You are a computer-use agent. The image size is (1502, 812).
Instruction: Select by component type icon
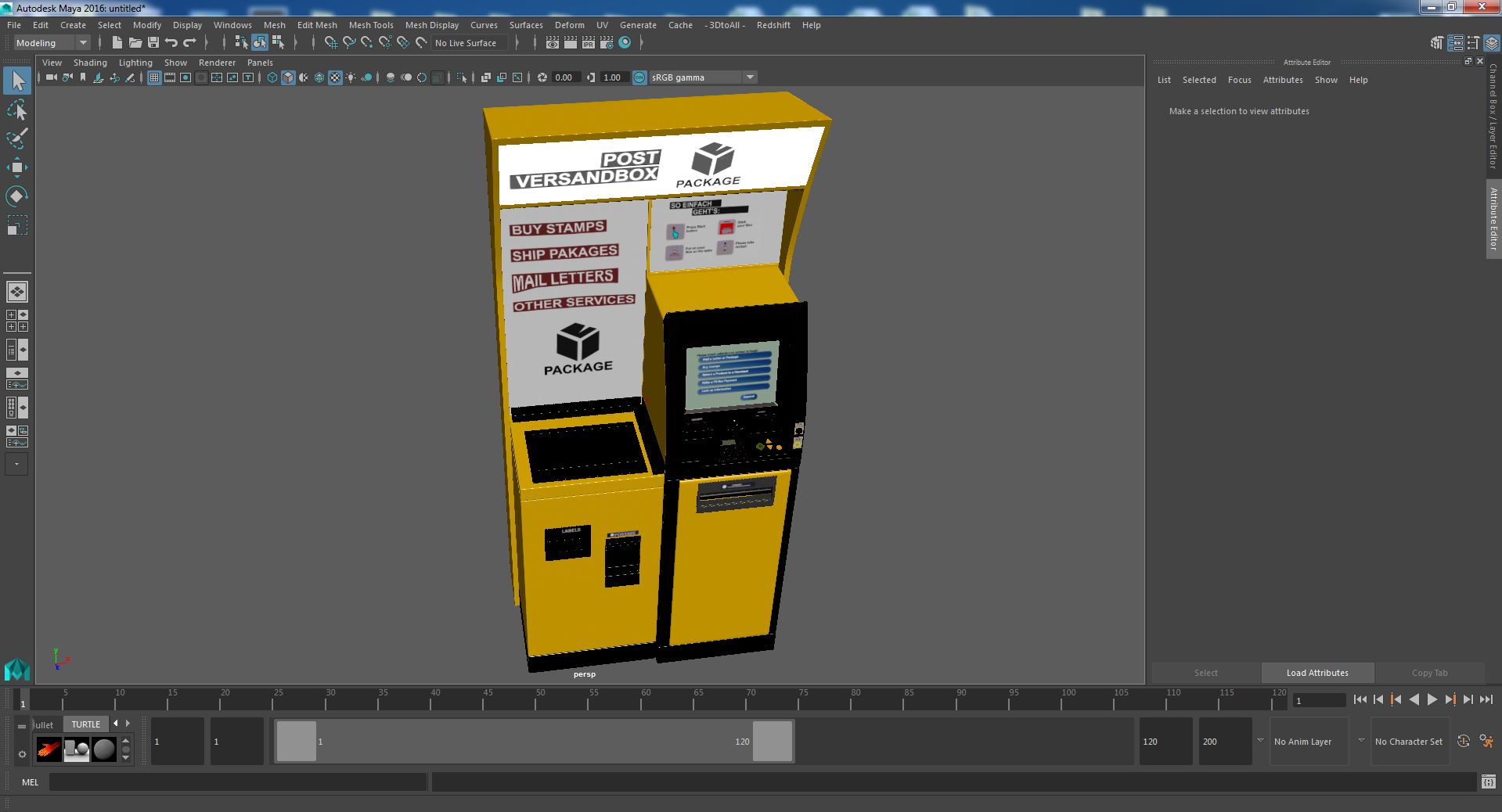coord(278,43)
